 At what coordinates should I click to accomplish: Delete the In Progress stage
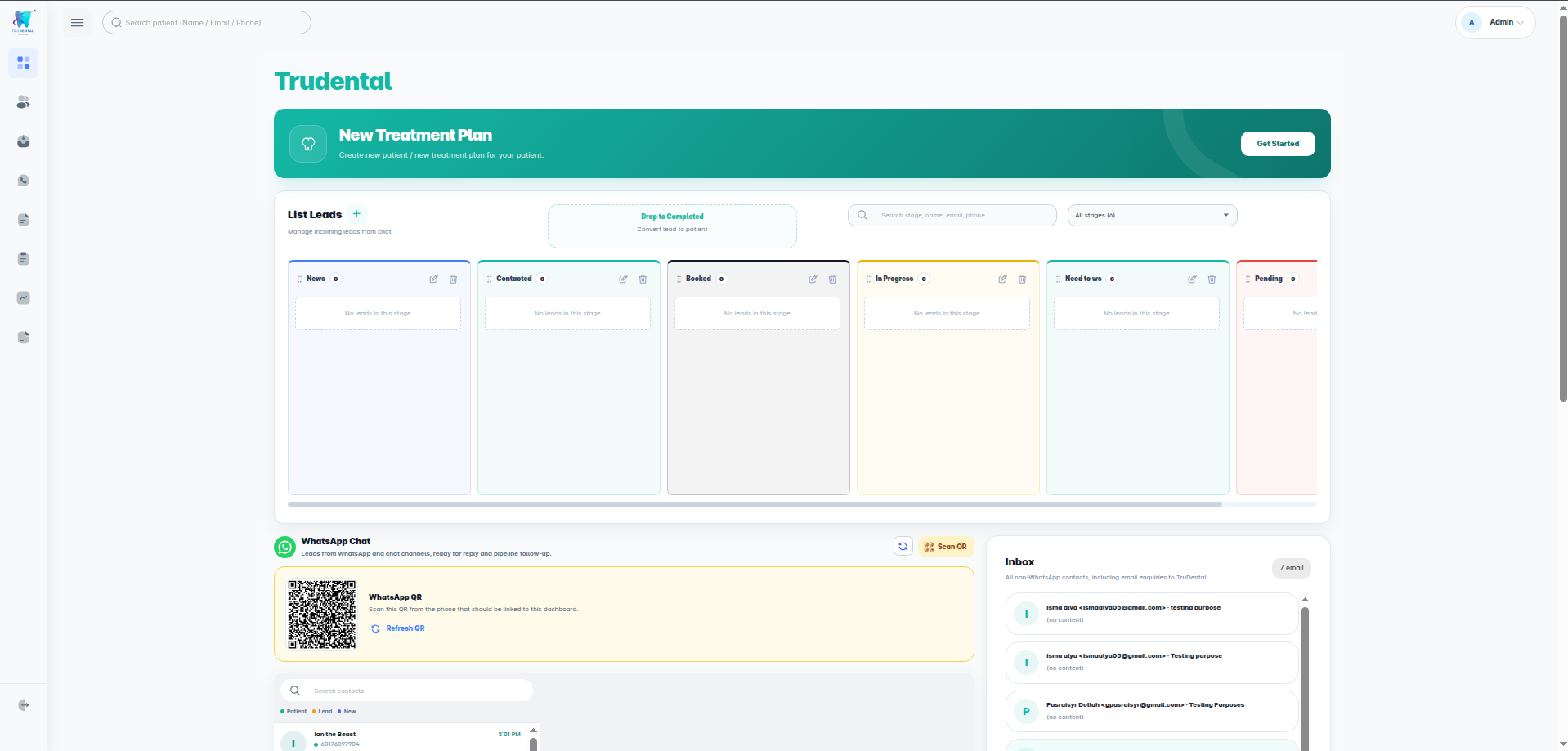point(1023,279)
